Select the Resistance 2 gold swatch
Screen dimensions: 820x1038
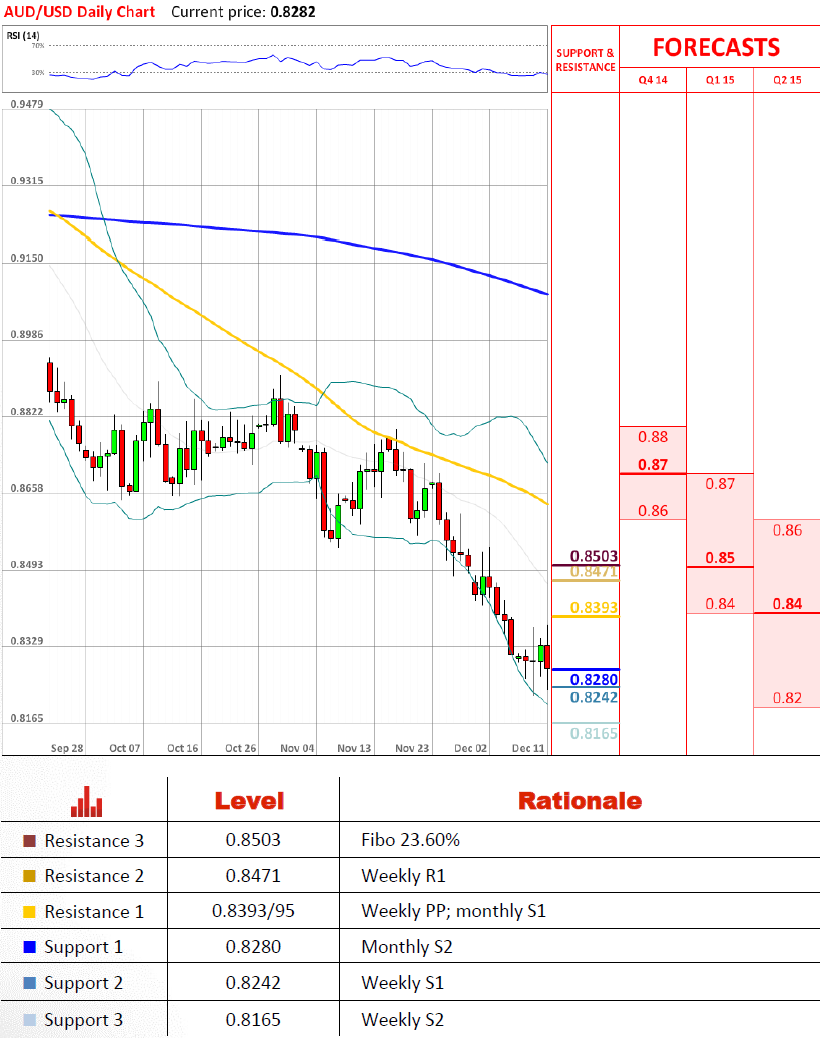(29, 876)
